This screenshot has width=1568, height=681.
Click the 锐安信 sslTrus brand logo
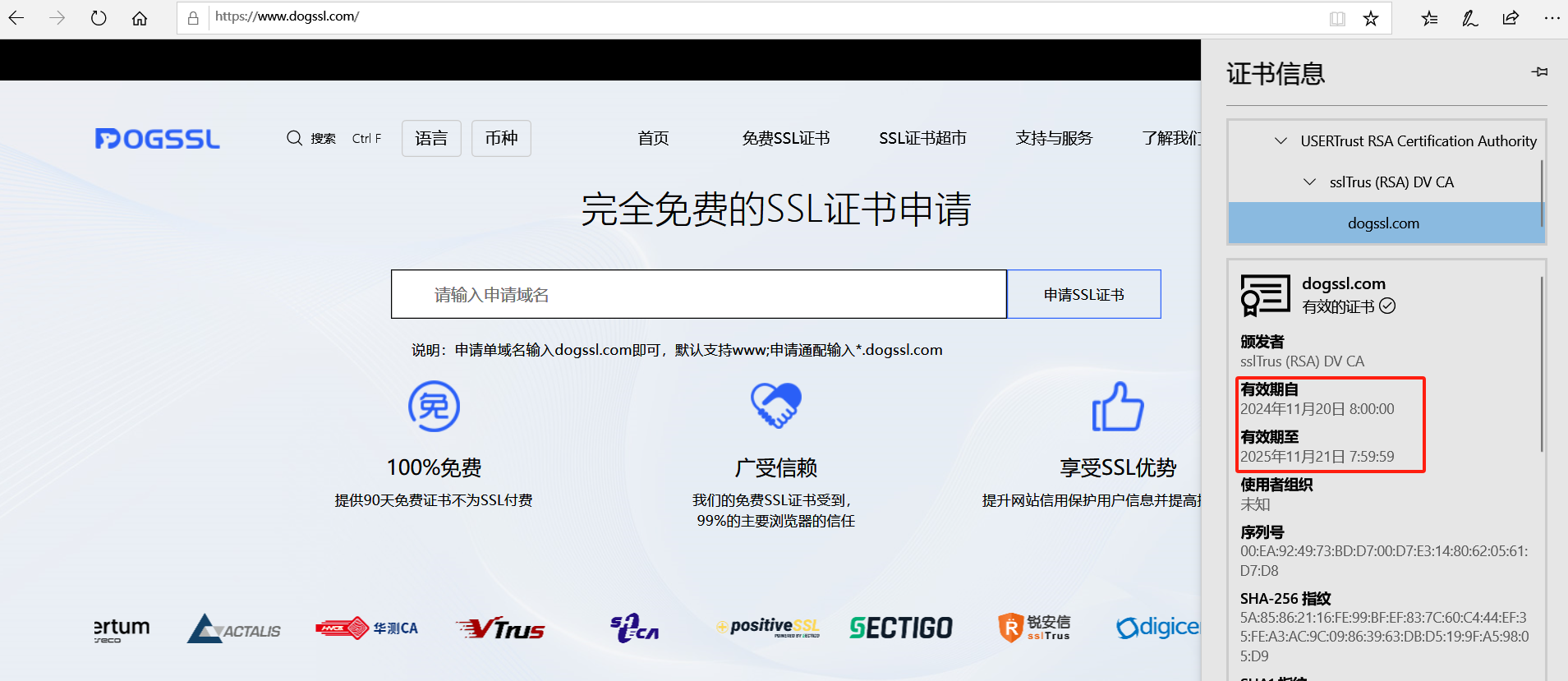pyautogui.click(x=1034, y=628)
